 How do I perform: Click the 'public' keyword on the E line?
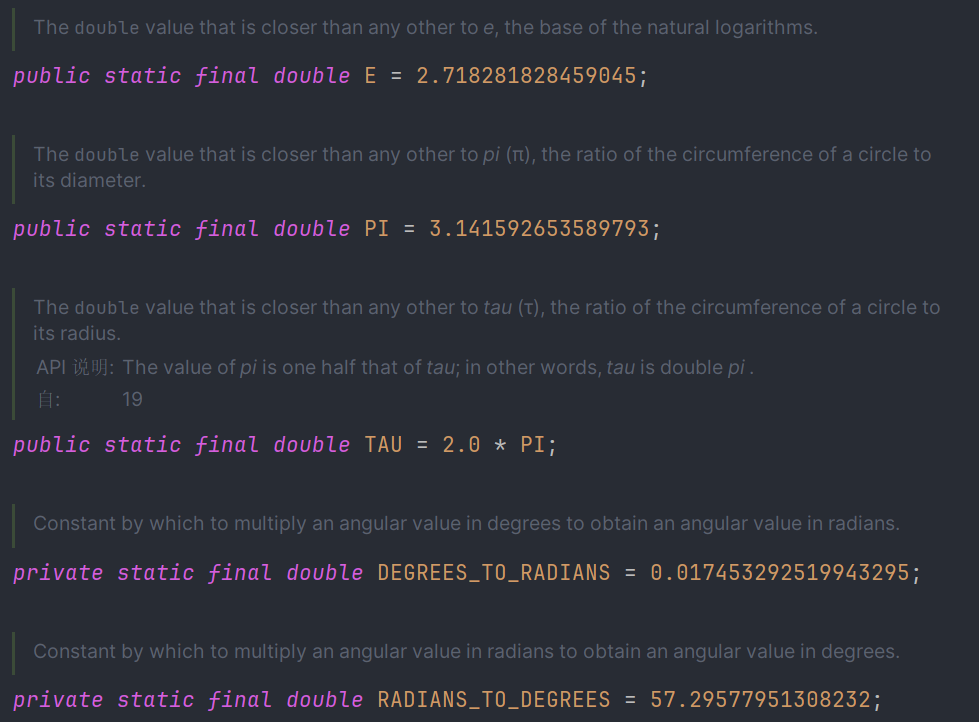51,76
